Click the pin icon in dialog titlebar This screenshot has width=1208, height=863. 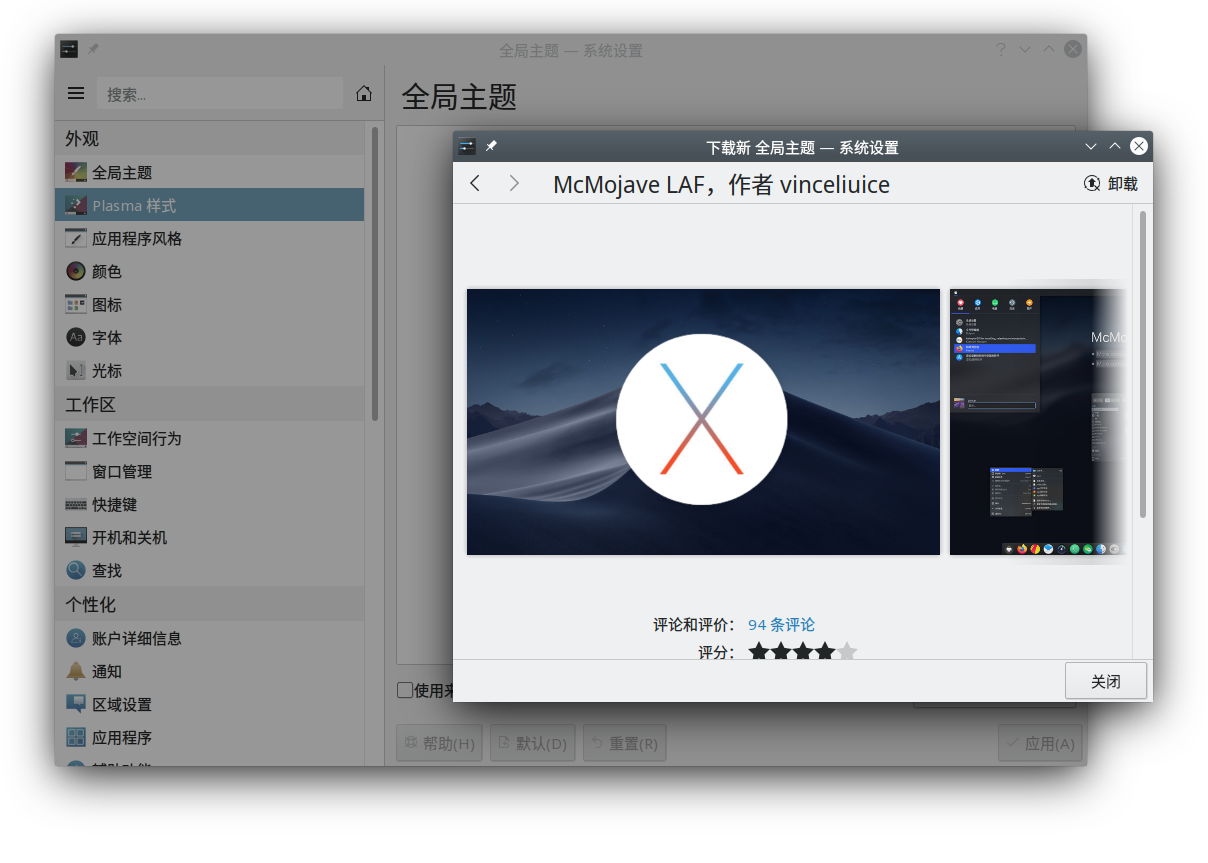[x=491, y=147]
